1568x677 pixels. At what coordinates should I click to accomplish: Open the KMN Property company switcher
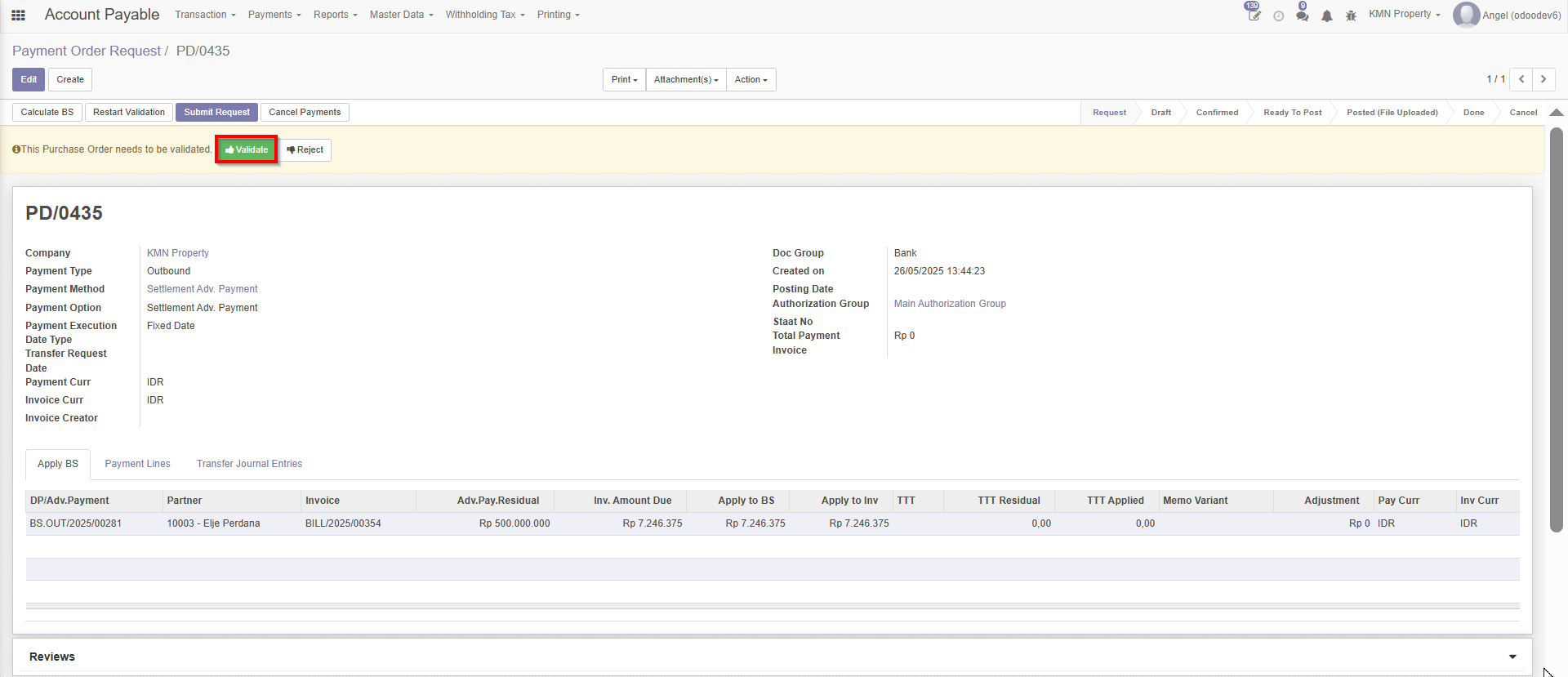pos(1405,14)
